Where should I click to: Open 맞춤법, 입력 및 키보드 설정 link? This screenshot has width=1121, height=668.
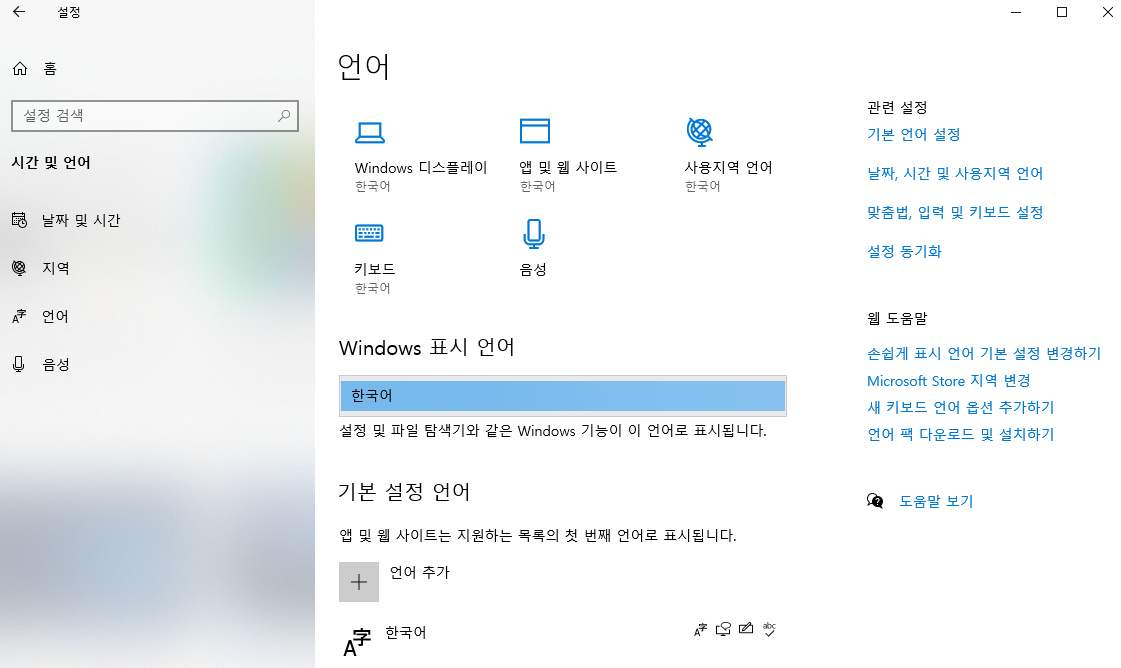click(955, 212)
